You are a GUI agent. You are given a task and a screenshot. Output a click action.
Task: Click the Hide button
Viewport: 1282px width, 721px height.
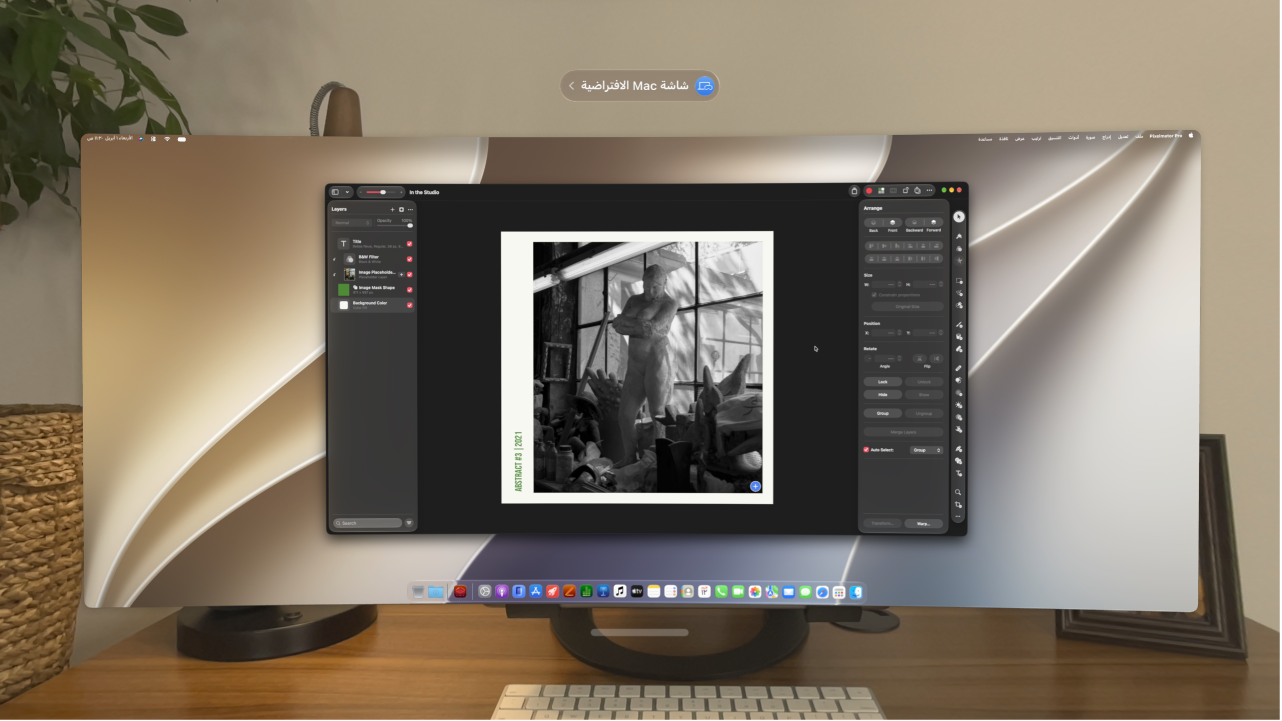(x=883, y=395)
